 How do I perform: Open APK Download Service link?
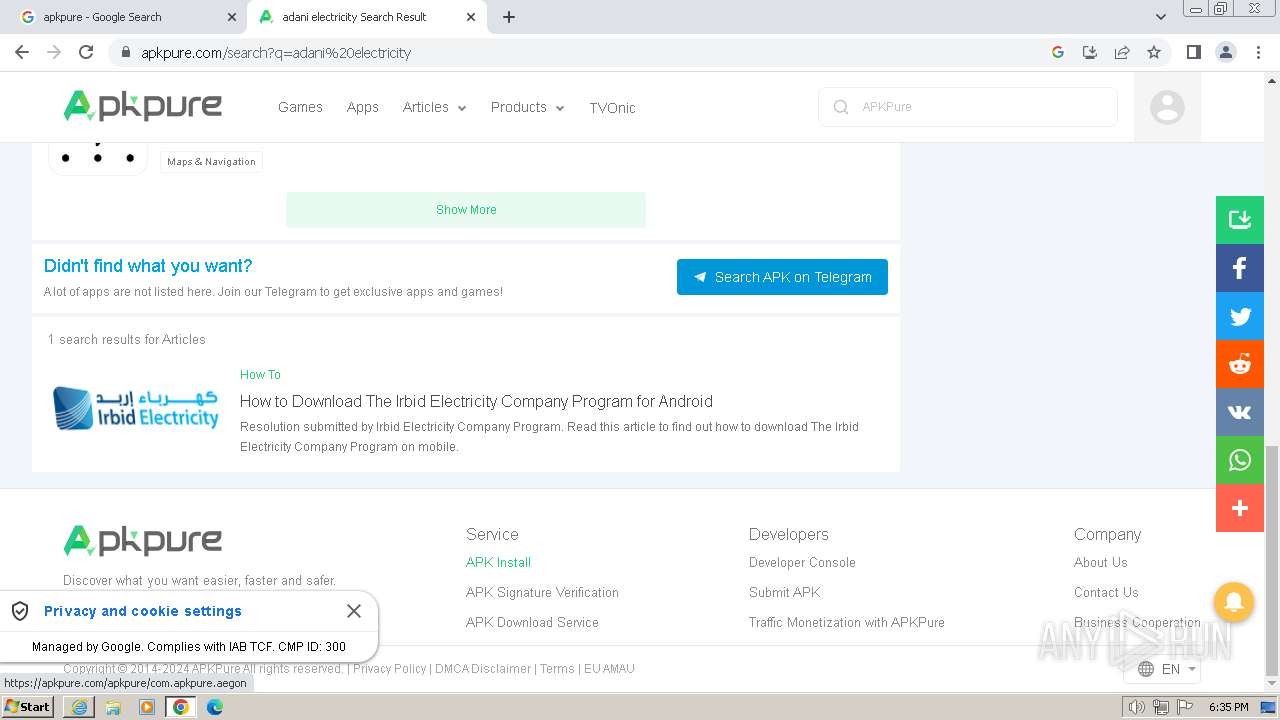tap(532, 622)
